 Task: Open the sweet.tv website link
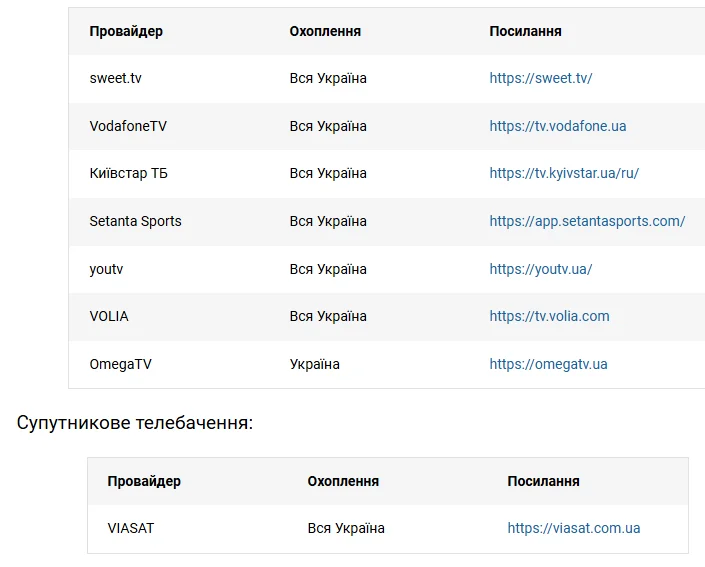[x=540, y=78]
